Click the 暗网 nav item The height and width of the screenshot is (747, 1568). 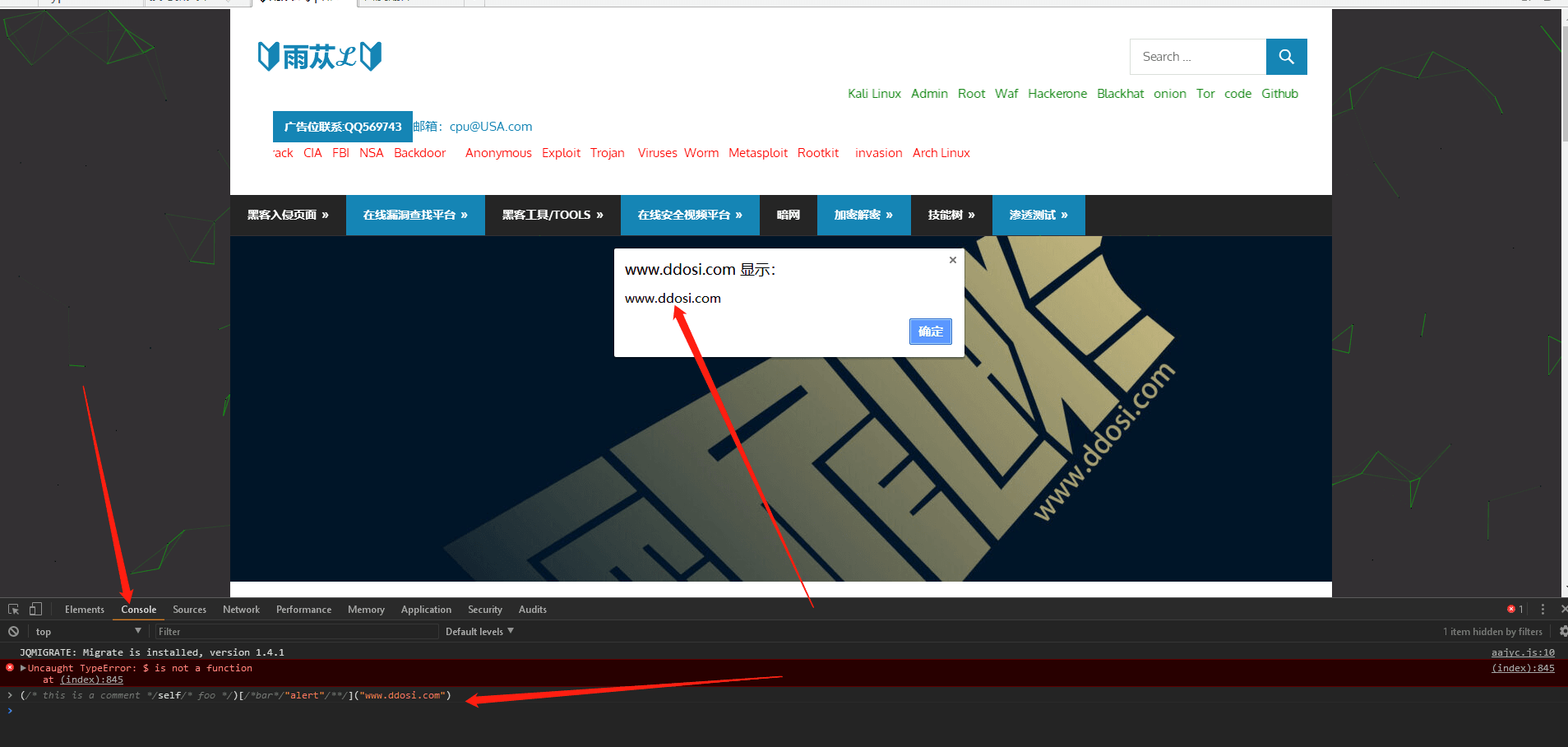(x=789, y=216)
